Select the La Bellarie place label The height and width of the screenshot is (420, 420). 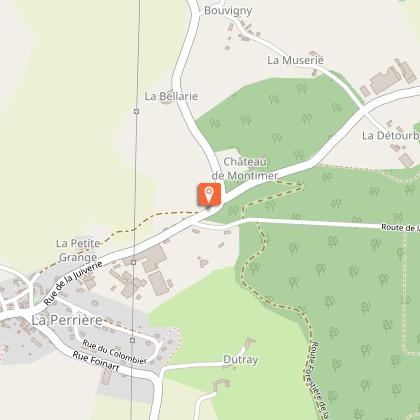[171, 96]
